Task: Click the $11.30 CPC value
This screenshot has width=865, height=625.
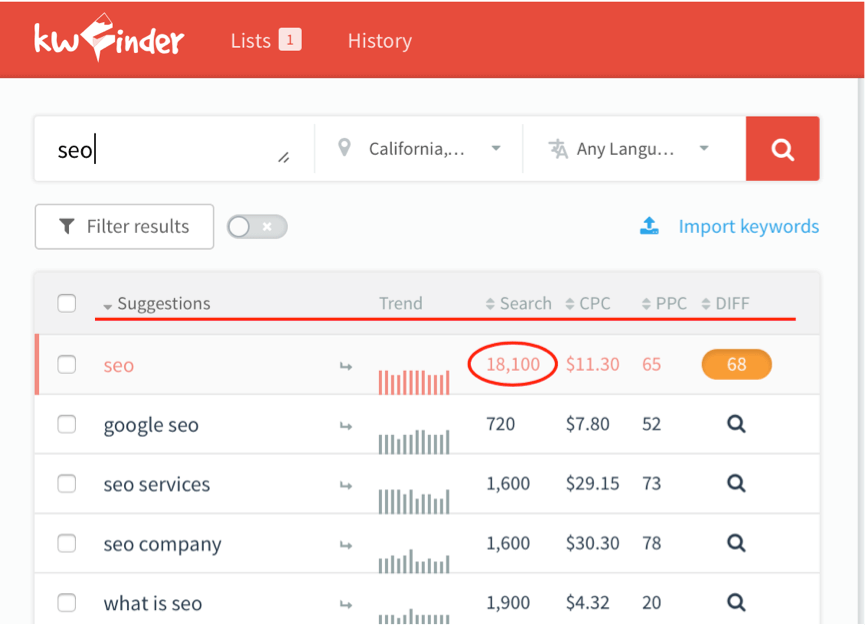Action: (592, 364)
